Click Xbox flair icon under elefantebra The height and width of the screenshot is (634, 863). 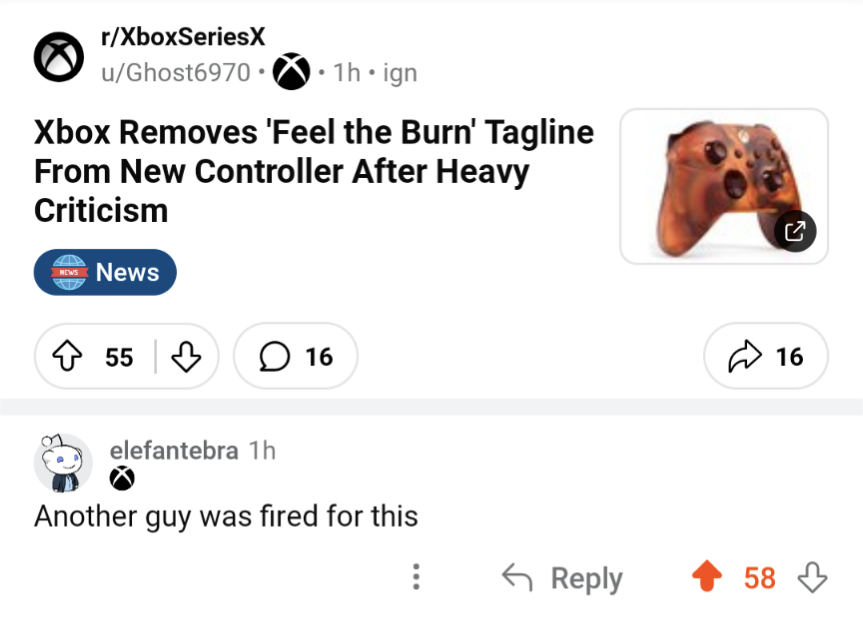point(122,480)
